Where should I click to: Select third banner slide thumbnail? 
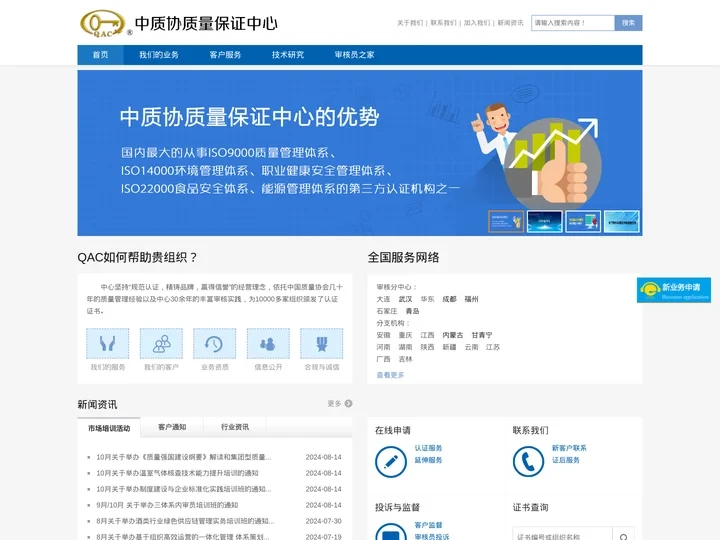coord(583,221)
